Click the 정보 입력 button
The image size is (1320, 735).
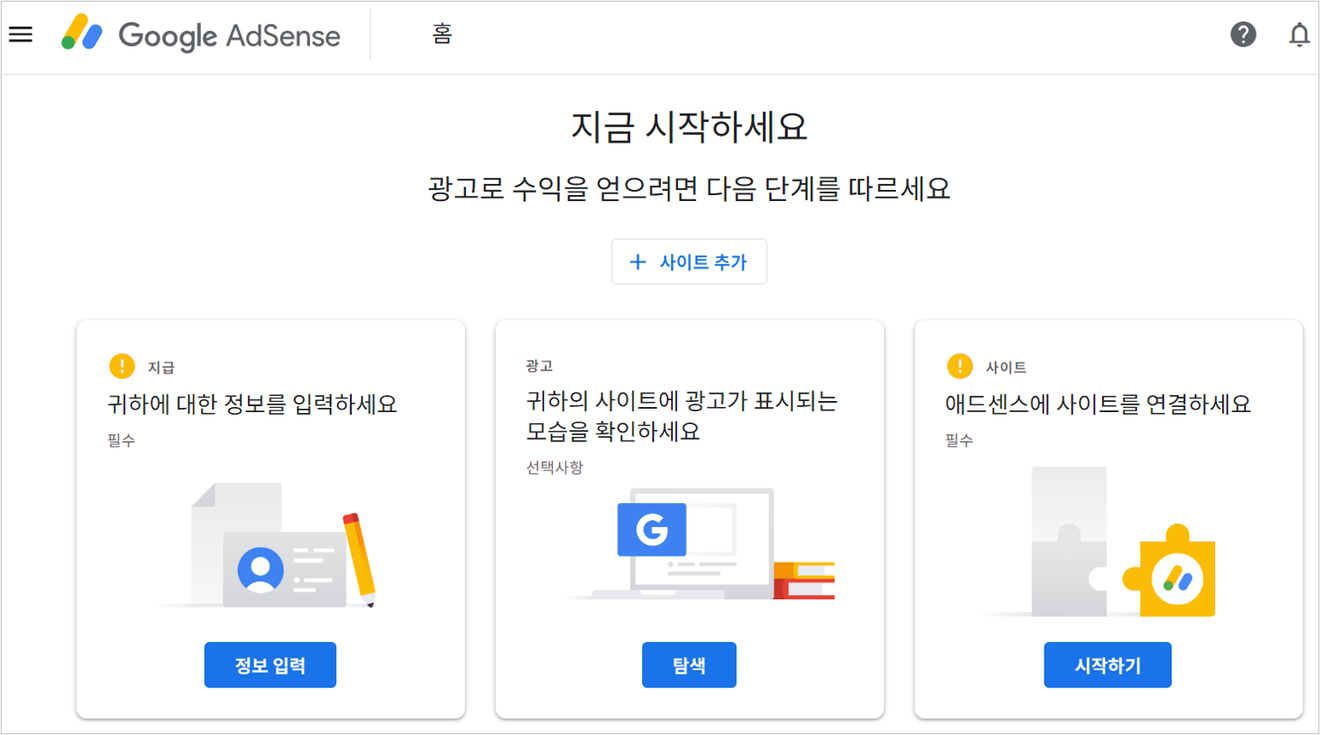tap(270, 665)
